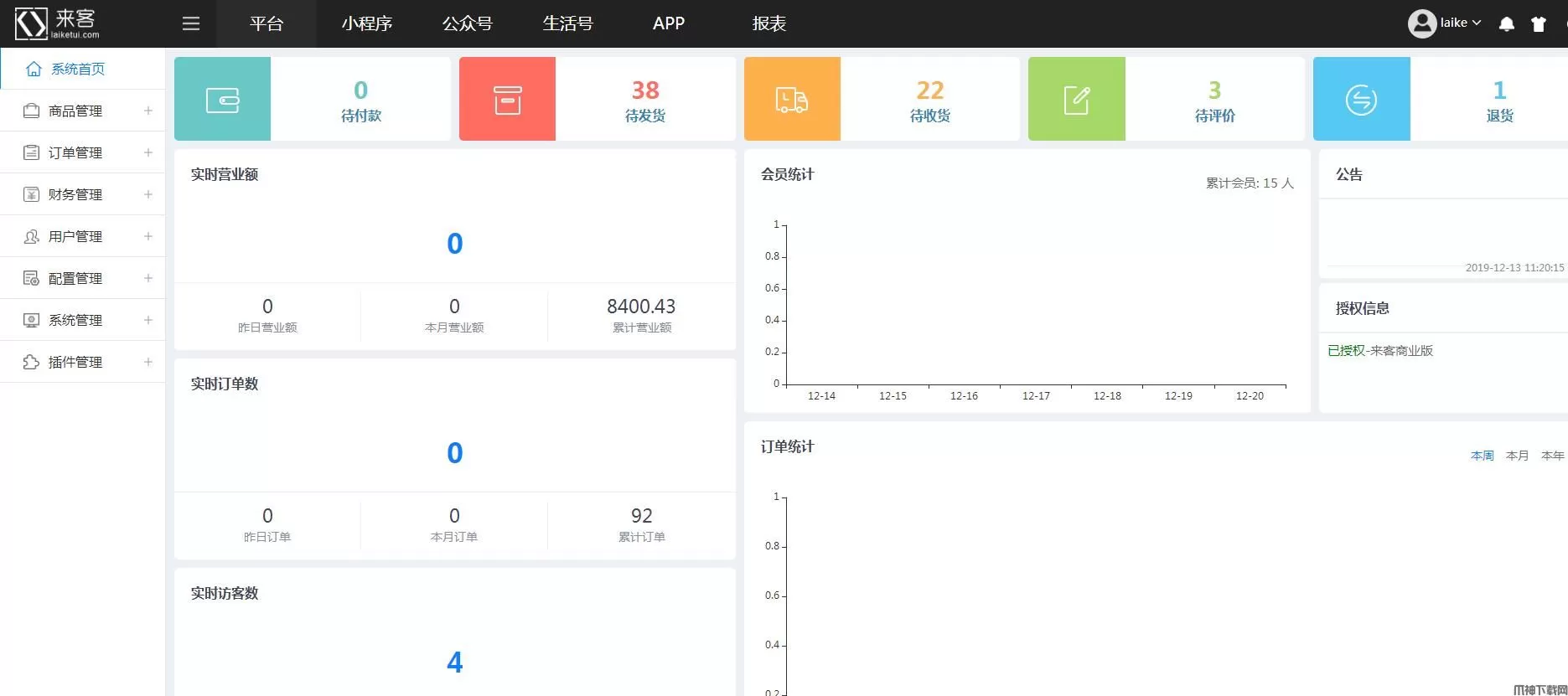Viewport: 1568px width, 696px height.
Task: Click the laike user avatar icon
Action: 1421,23
